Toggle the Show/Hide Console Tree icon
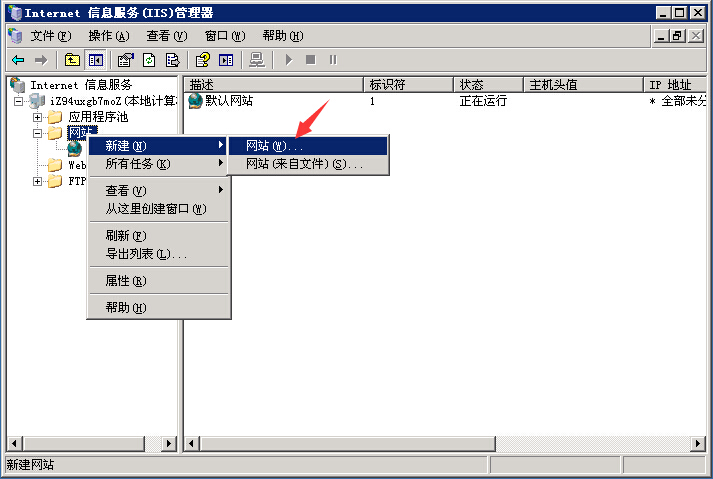 click(x=95, y=60)
